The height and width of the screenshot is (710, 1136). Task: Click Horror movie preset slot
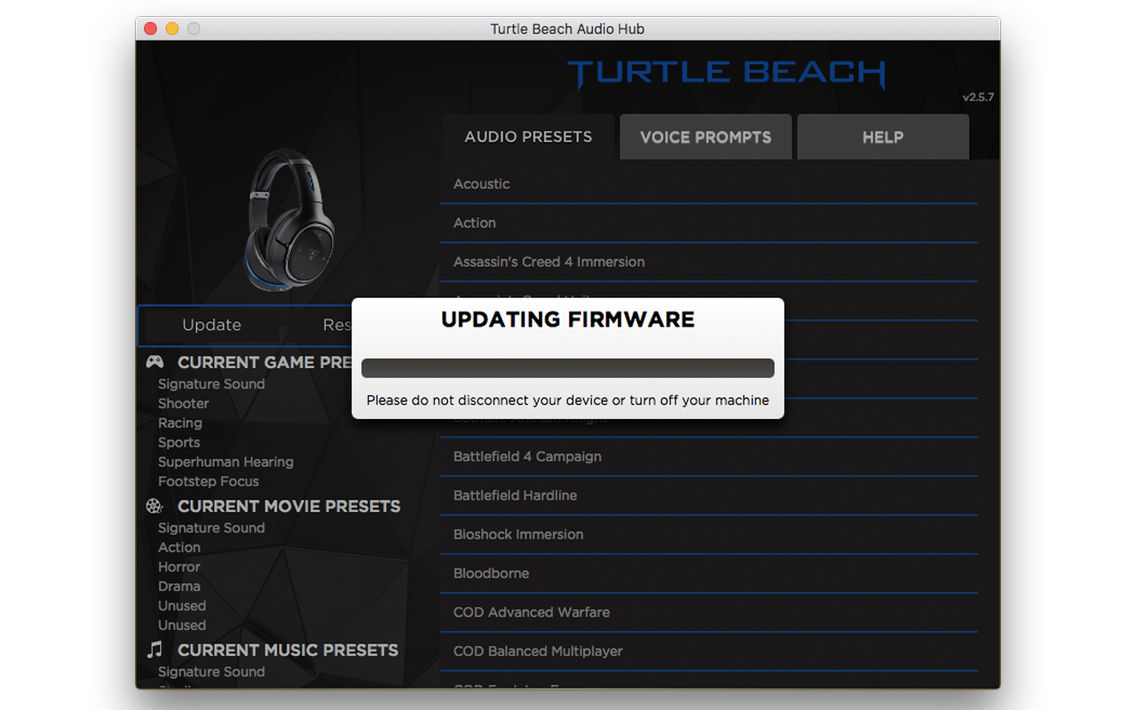pos(179,567)
